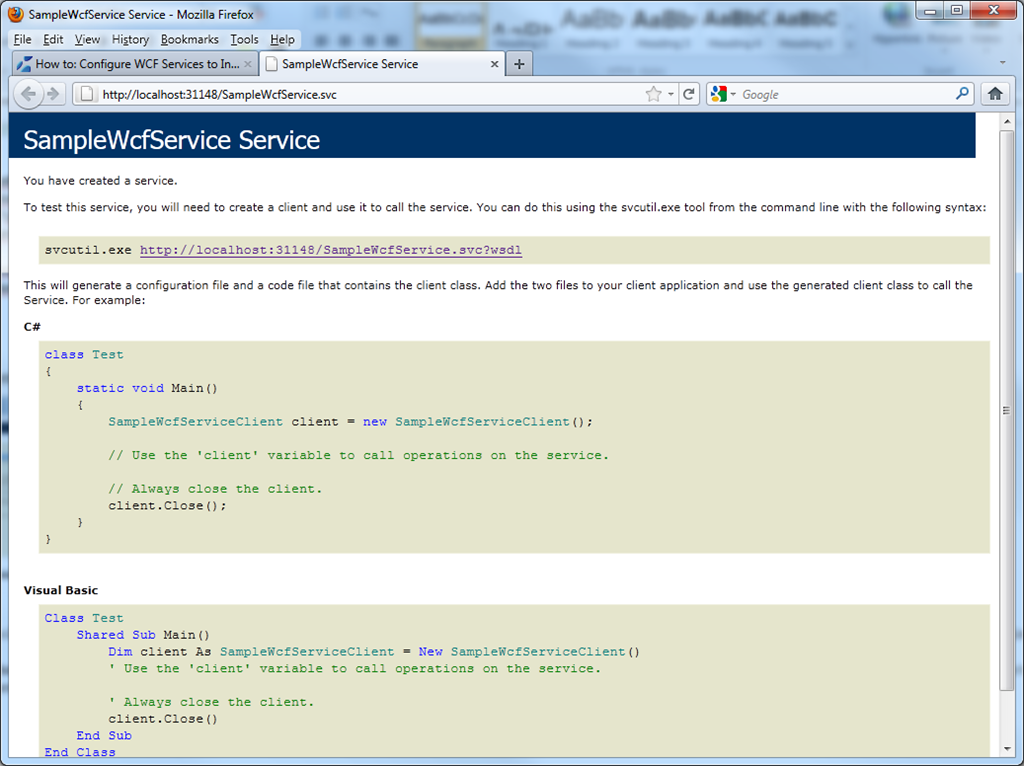The image size is (1024, 766).
Task: Open the SampleWcfService.svc?wsdl link
Action: 330,250
